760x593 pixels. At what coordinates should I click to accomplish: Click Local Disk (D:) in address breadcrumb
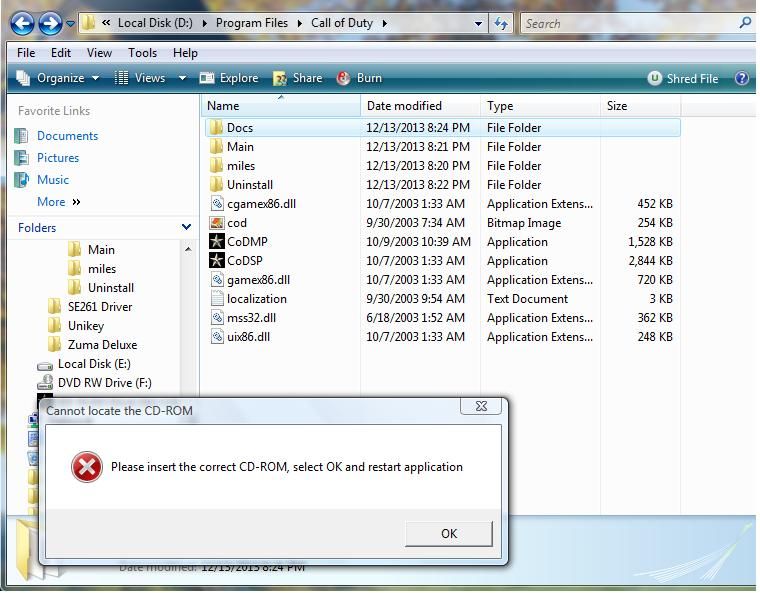(x=155, y=23)
